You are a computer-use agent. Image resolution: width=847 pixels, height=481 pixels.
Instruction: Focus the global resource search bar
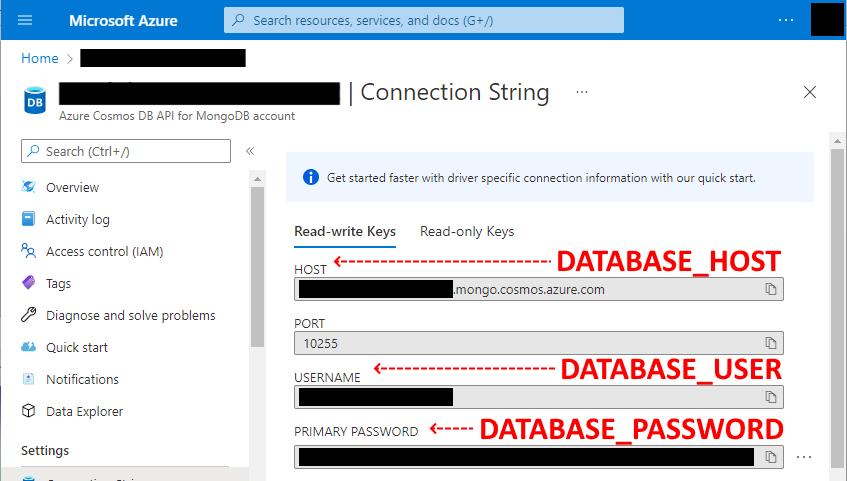(x=424, y=20)
